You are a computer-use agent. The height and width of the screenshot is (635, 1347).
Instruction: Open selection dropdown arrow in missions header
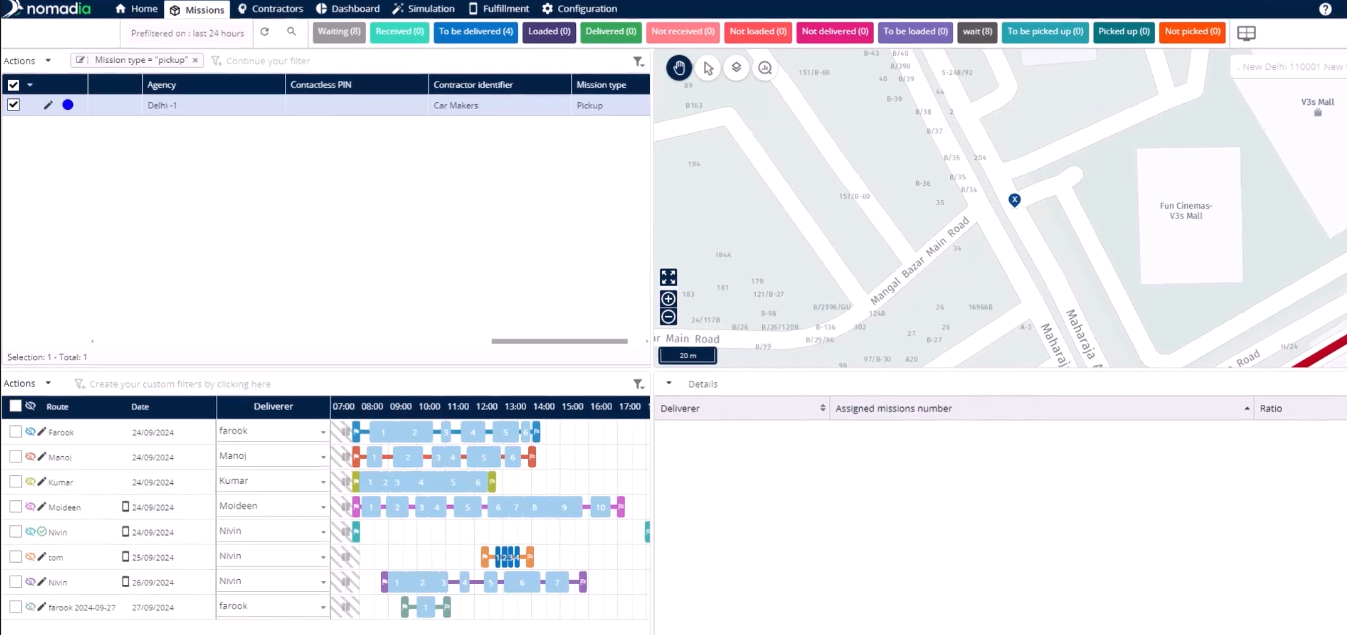pos(30,85)
